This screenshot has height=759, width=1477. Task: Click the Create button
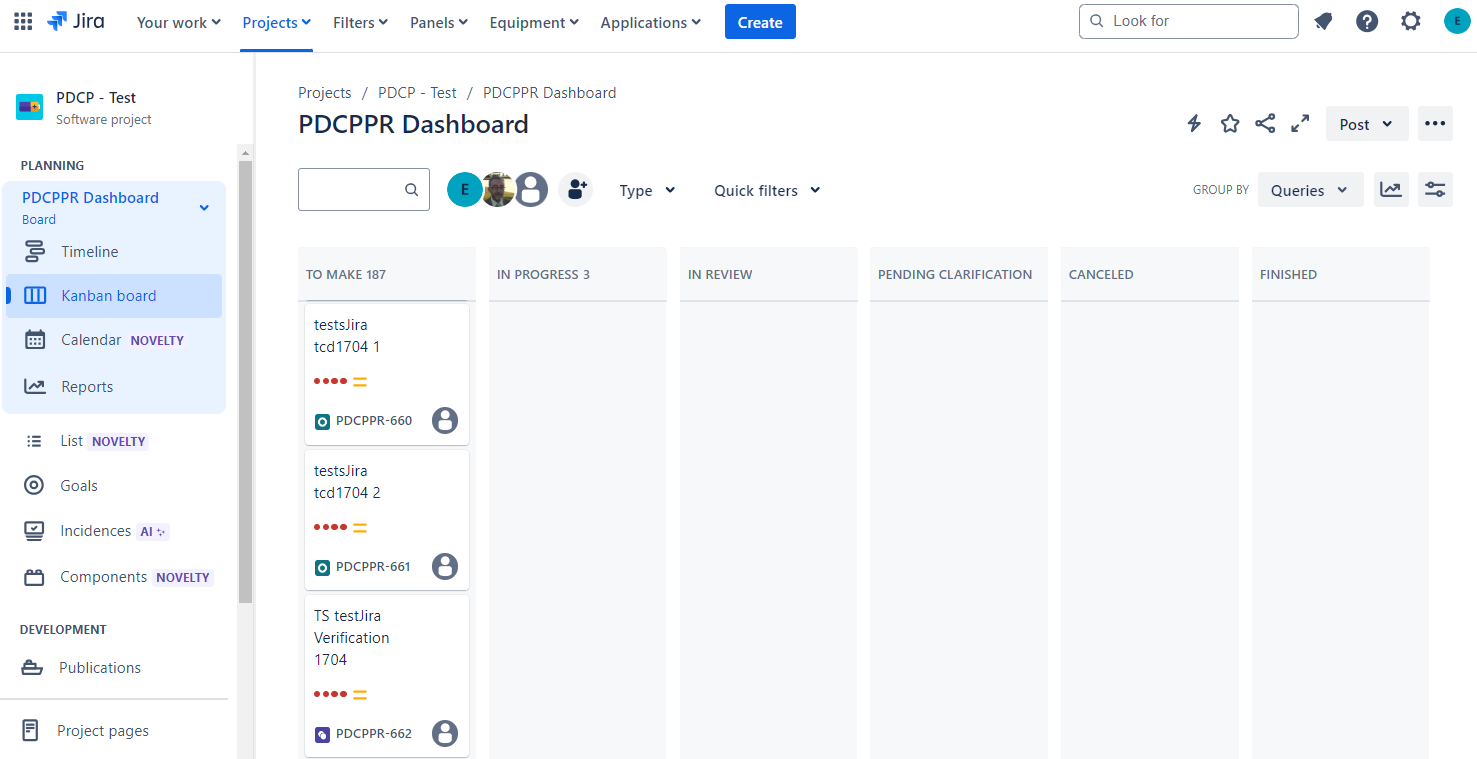coord(759,21)
